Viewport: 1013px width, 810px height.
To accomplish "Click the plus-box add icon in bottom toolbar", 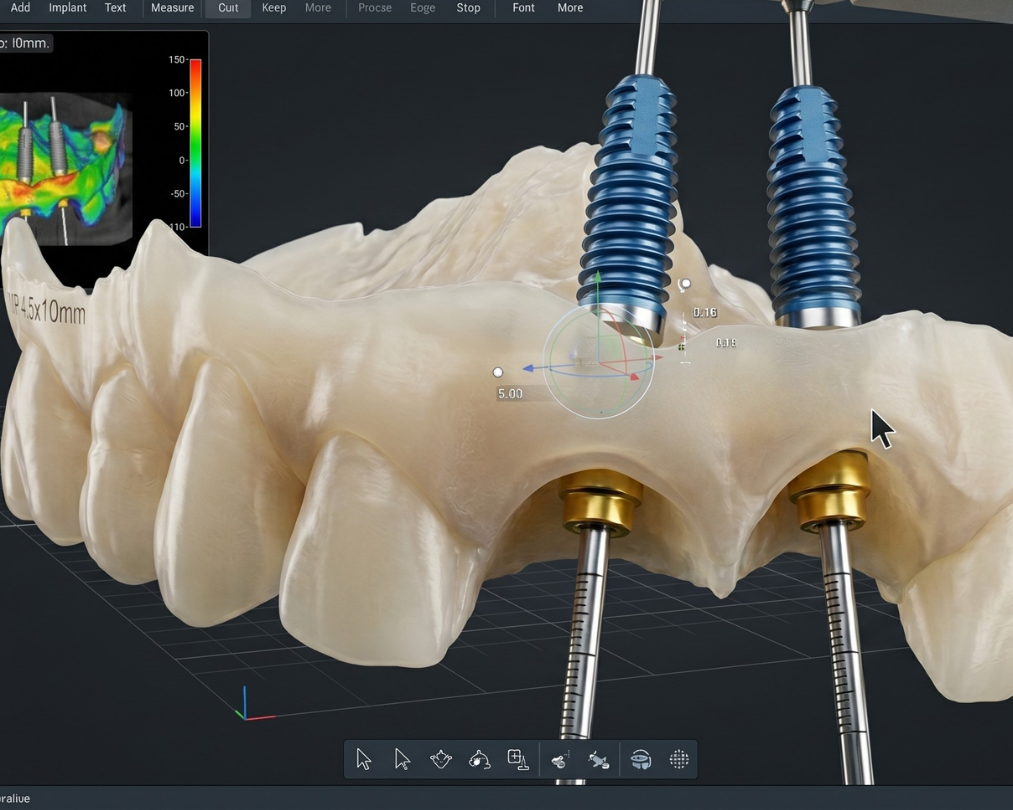I will click(518, 760).
